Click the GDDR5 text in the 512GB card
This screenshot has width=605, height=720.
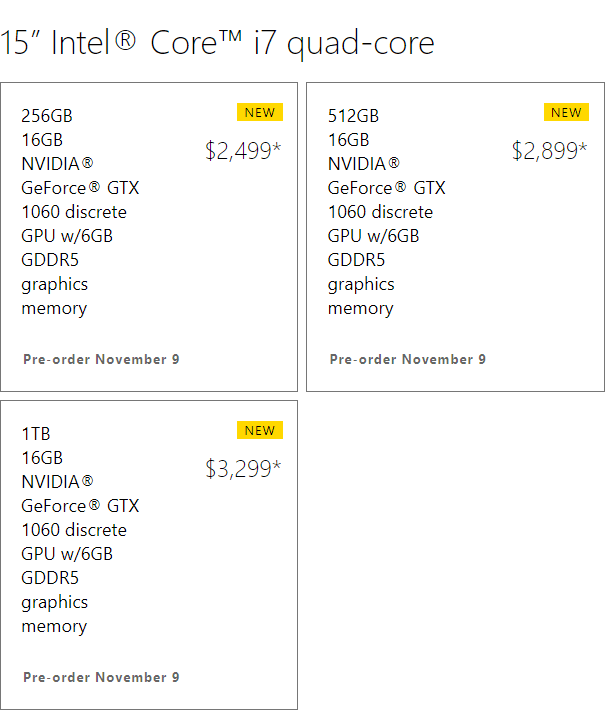(x=357, y=260)
